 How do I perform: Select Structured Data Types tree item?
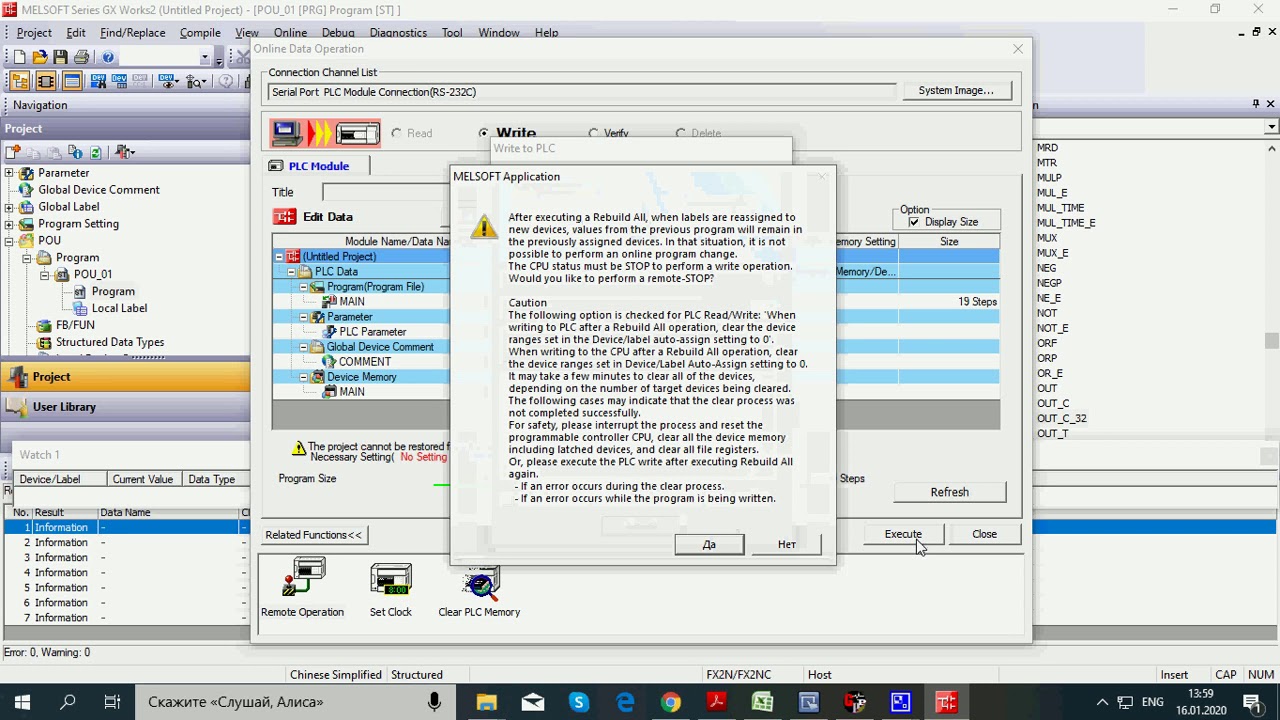click(110, 343)
